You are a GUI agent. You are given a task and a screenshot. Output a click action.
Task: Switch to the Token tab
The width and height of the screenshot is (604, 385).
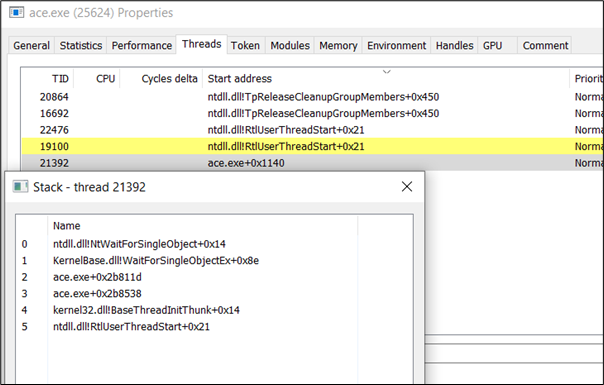click(245, 45)
